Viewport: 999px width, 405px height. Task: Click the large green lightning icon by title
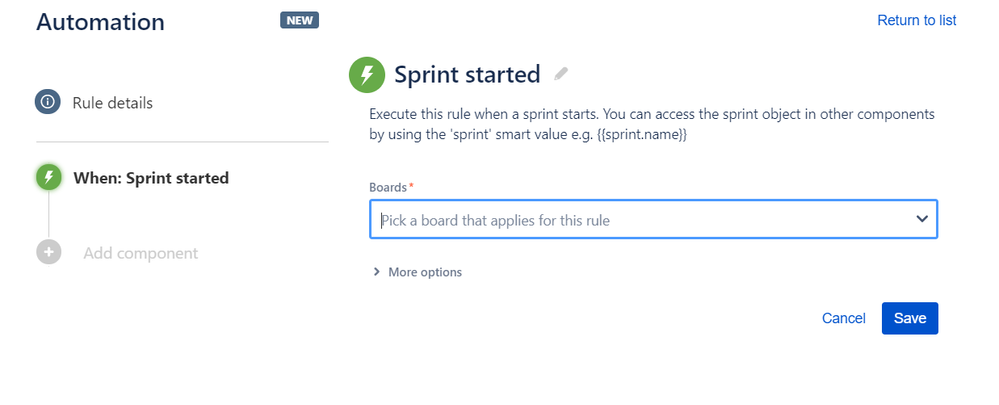[x=367, y=75]
